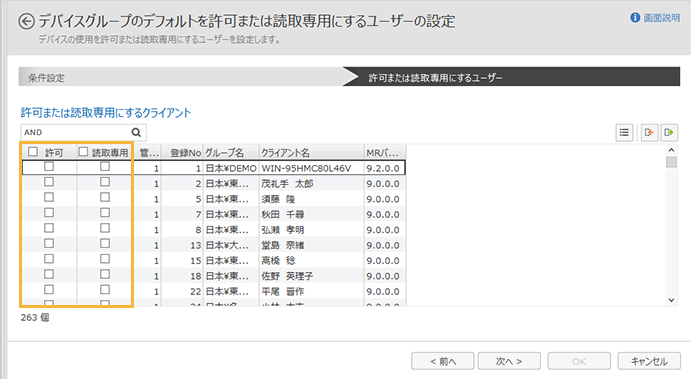Check 読取専用 for 茂礼手 太郎

pos(105,182)
